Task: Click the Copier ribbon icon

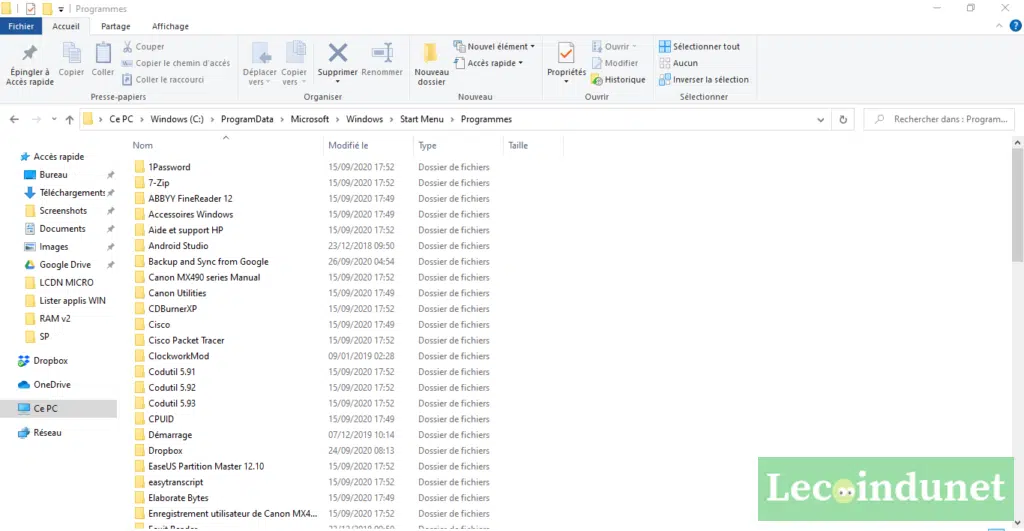Action: click(x=71, y=52)
